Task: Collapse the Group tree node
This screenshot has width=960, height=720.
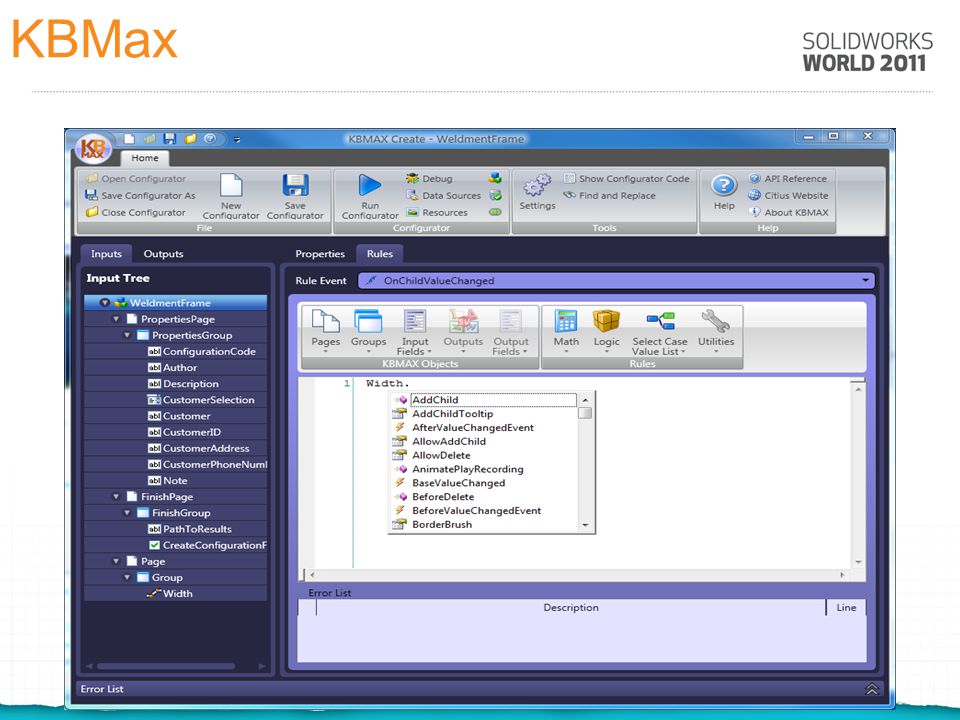Action: click(x=127, y=577)
